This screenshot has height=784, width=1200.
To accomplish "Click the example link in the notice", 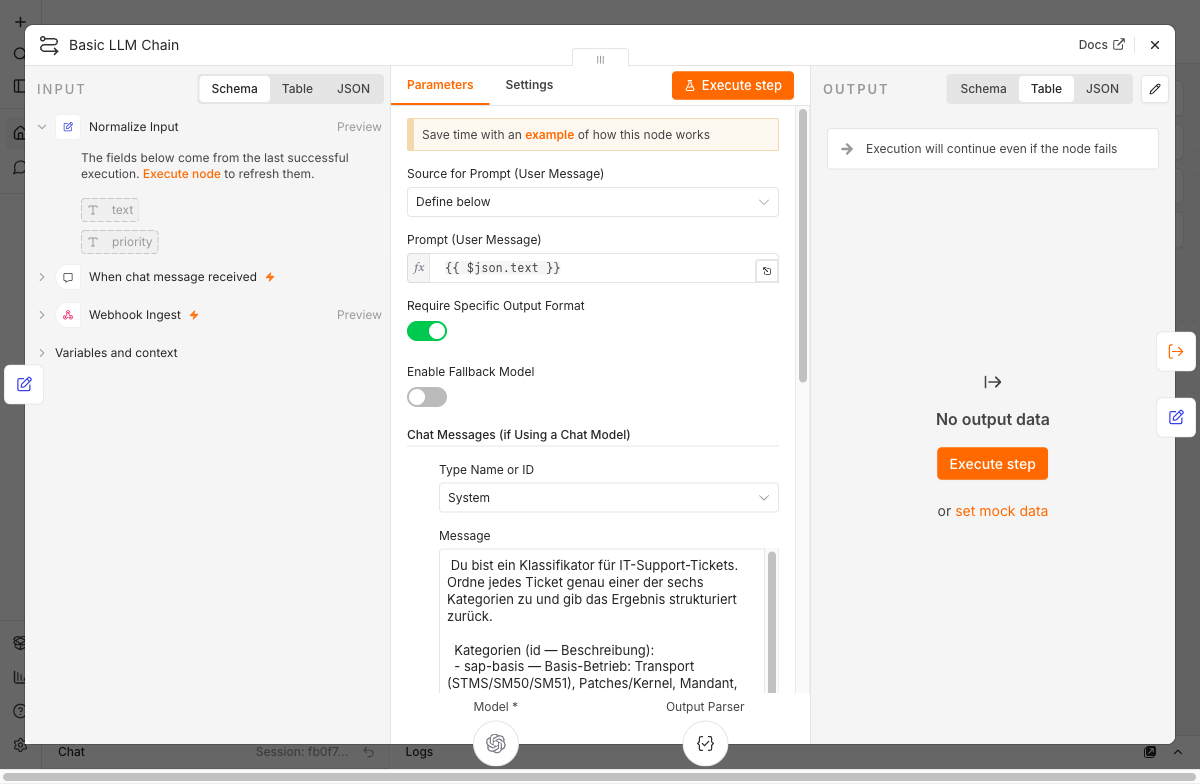I will click(549, 135).
